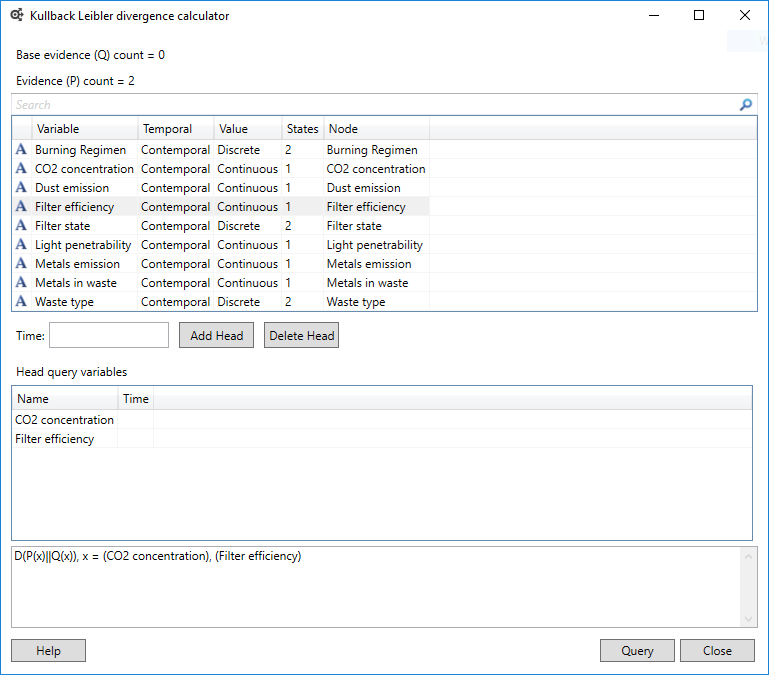Screen dimensions: 769x675
Task: Click the 'A' icon beside Light penetrability
Action: tap(21, 245)
